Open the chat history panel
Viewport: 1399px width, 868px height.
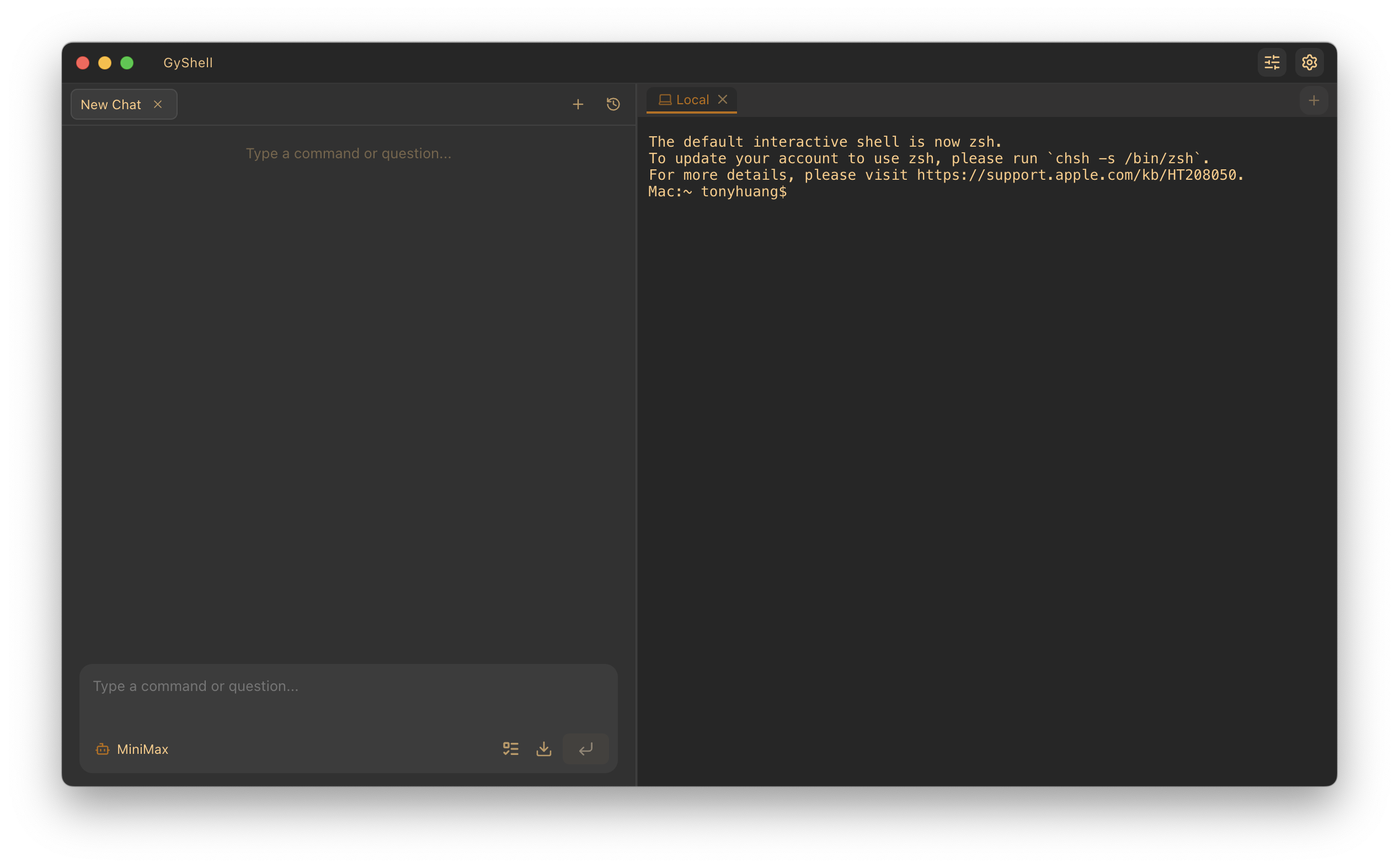(x=613, y=104)
